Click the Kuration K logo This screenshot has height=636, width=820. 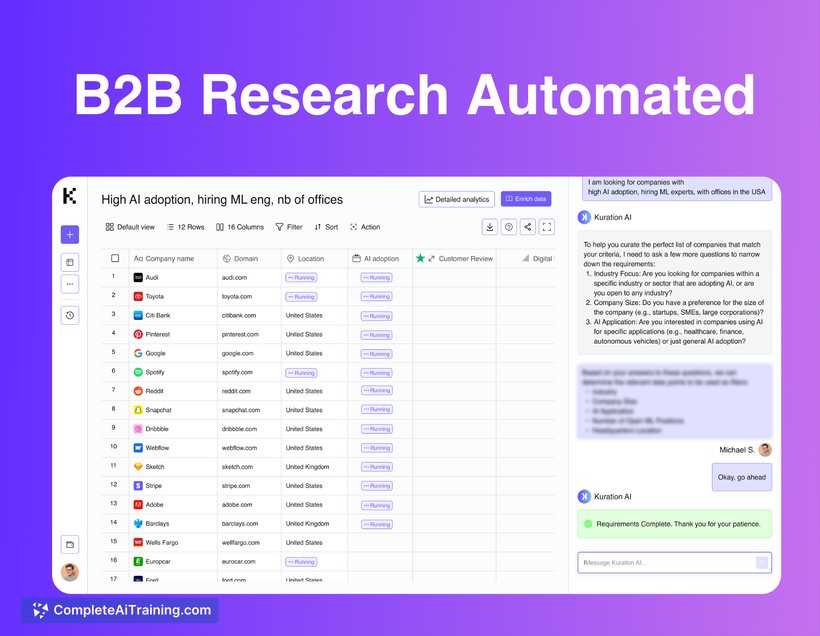coord(70,196)
